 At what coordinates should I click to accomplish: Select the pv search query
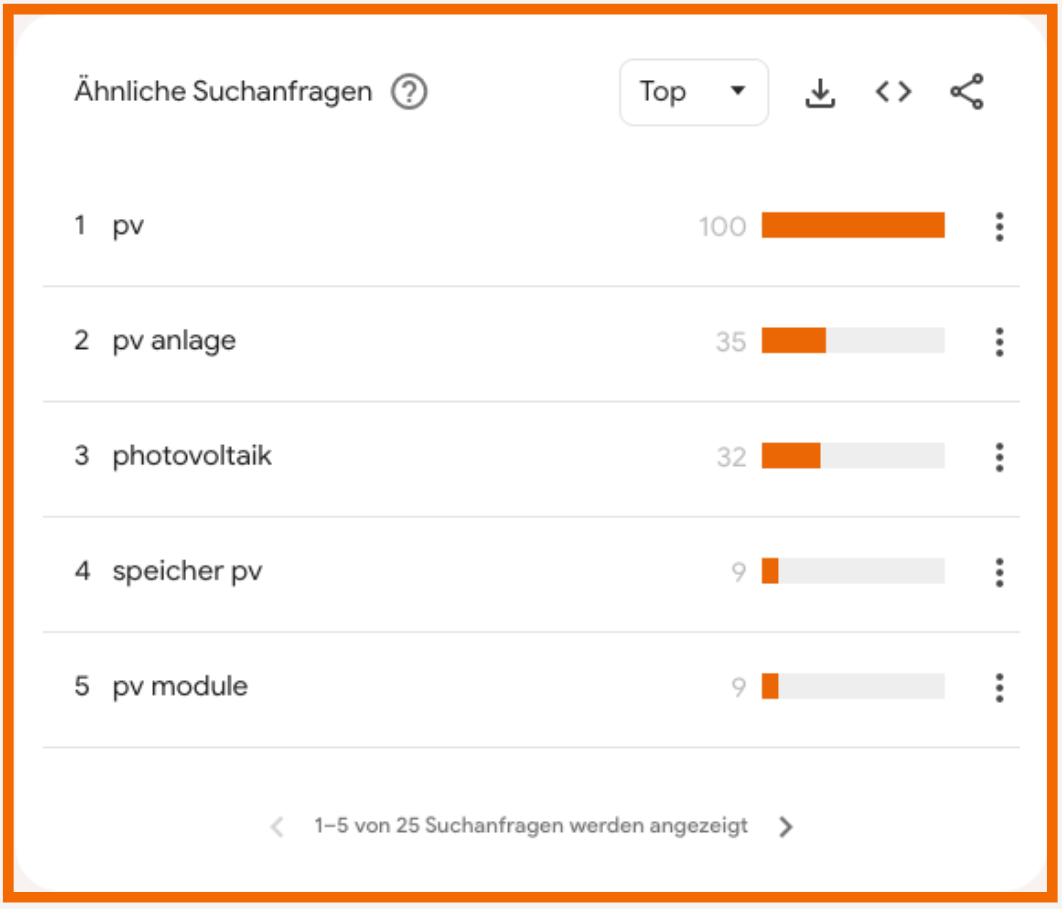(128, 226)
